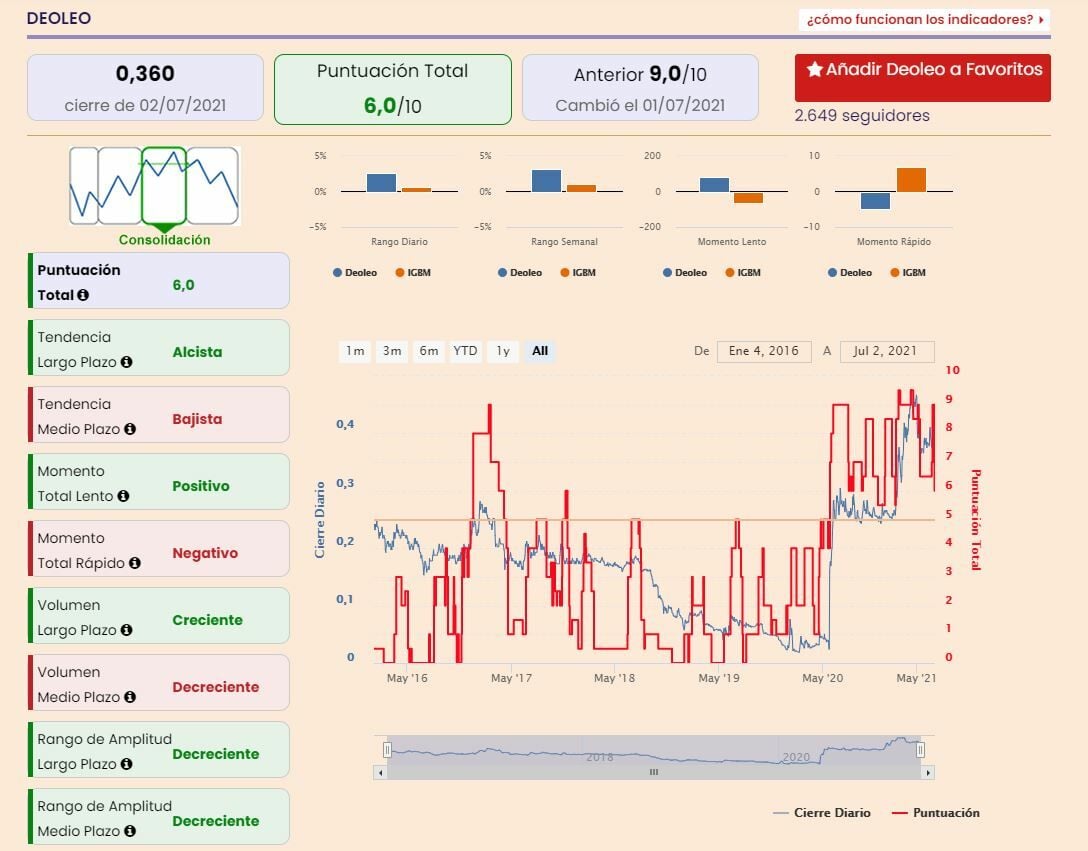The width and height of the screenshot is (1088, 851).
Task: Toggle Deoleo series in Momento Lento legend
Action: (x=685, y=273)
